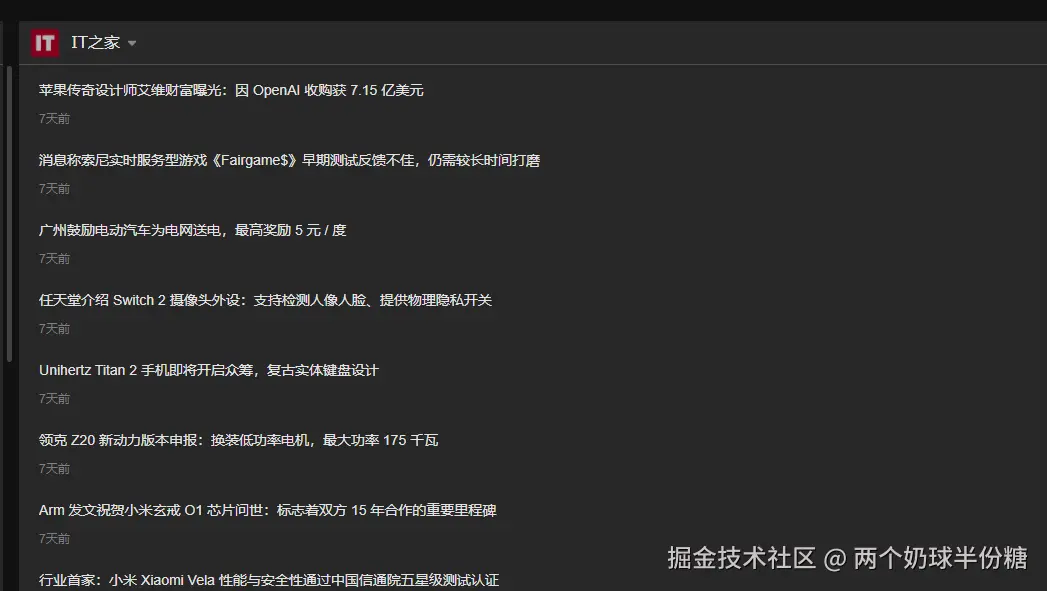Select the IT之家 feed title
1047x591 pixels.
click(92, 42)
